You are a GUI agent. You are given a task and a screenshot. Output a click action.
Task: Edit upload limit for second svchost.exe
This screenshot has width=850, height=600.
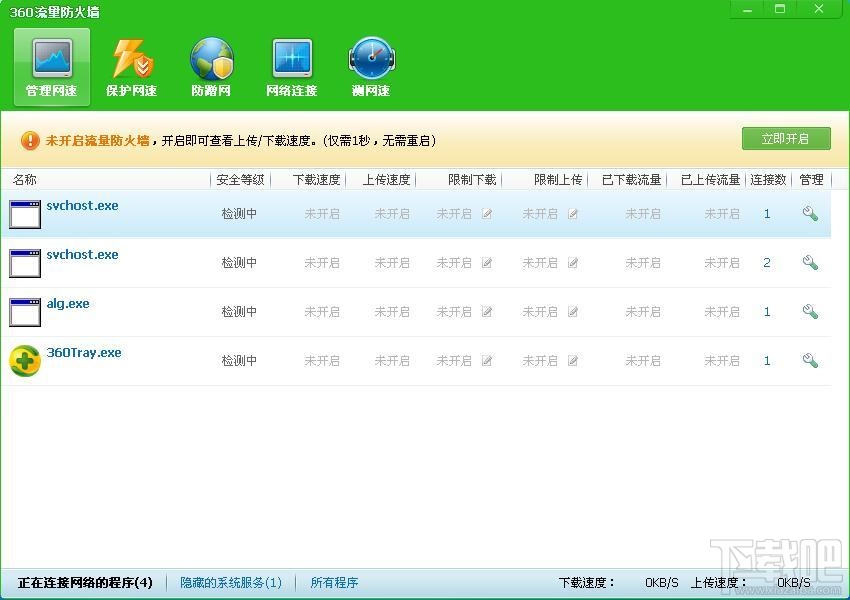pos(573,263)
